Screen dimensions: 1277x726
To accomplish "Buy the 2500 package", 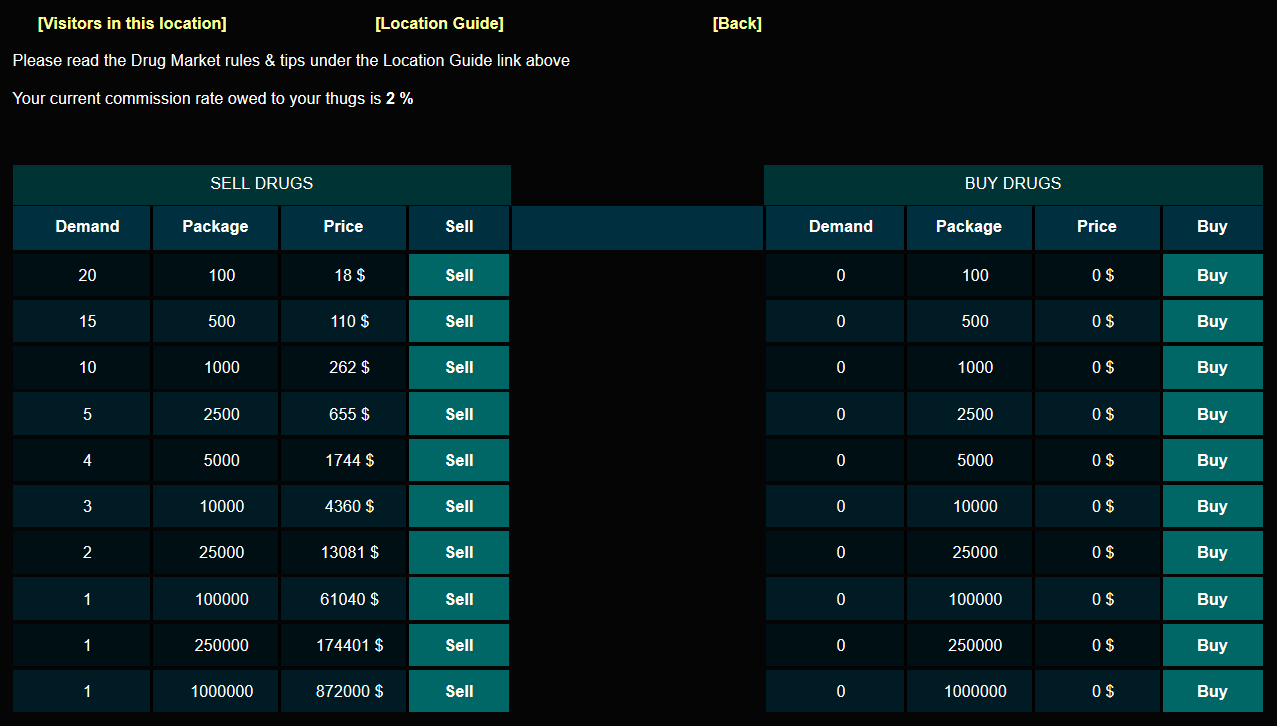I will (1212, 414).
